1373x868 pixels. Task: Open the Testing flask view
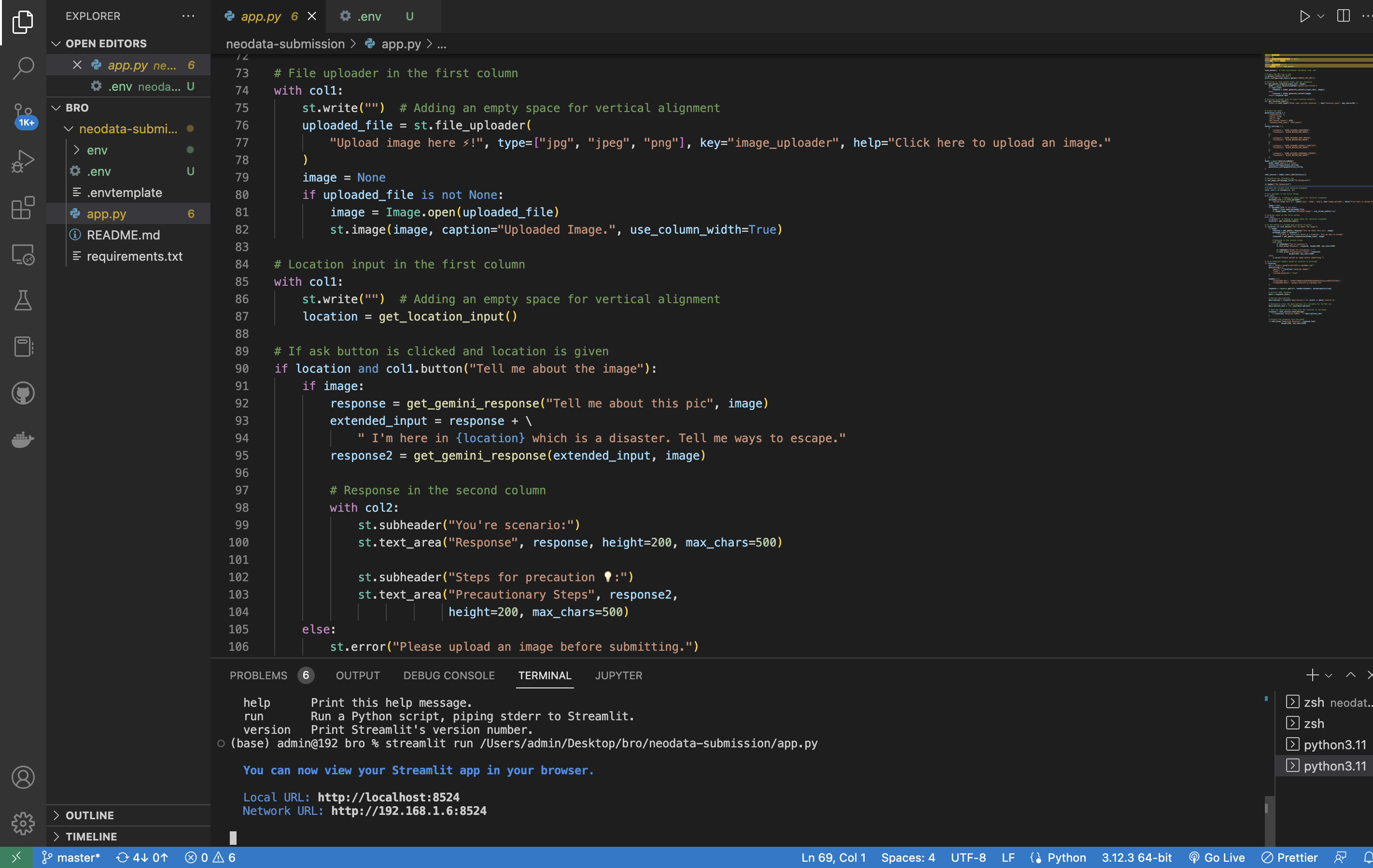click(x=23, y=300)
